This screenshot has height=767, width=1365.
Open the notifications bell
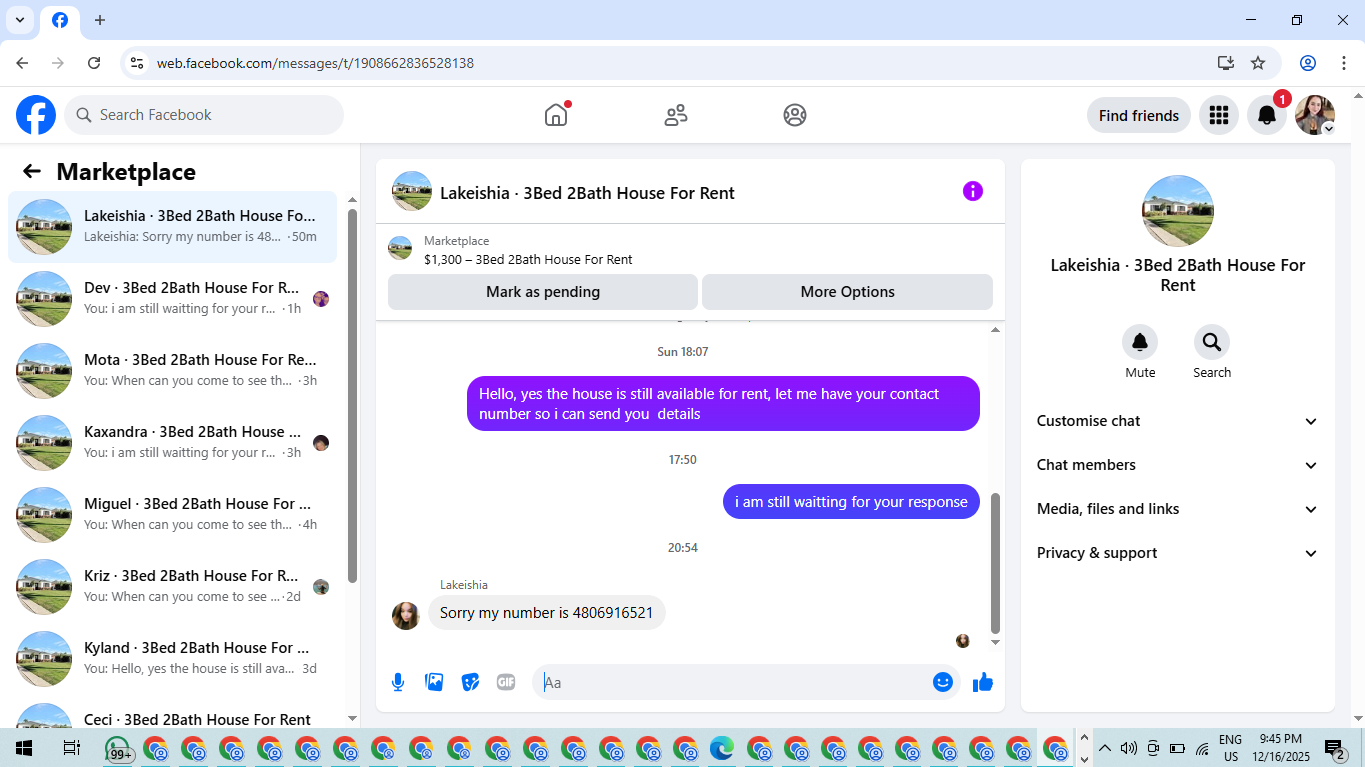(1266, 115)
